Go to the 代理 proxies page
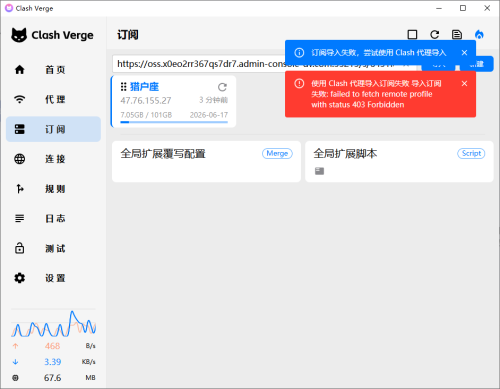Screen dimensions: 500x389 [53, 99]
